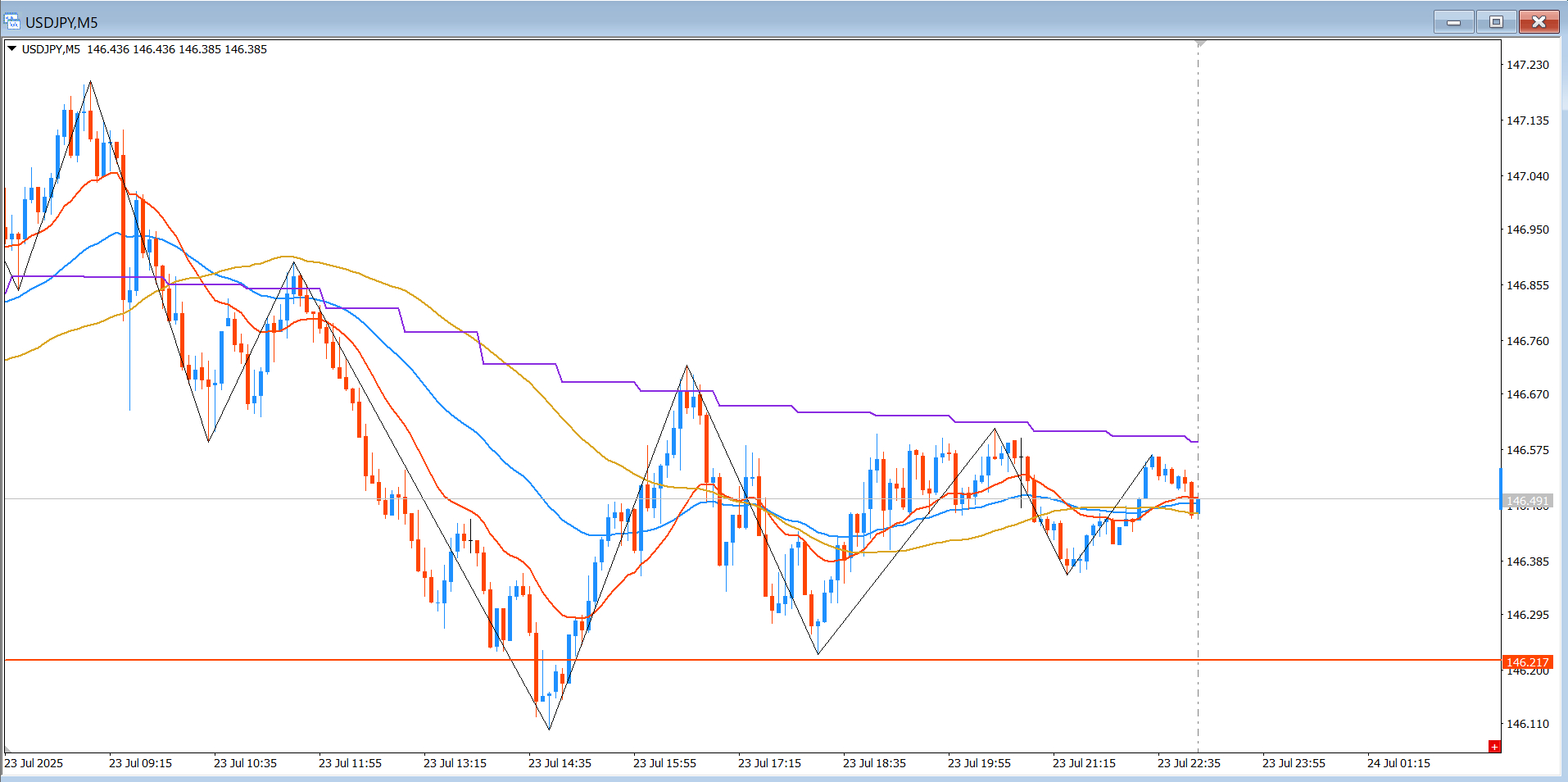This screenshot has height=782, width=1568.
Task: Click the 23 Jul 14:35 time label
Action: pyautogui.click(x=560, y=763)
